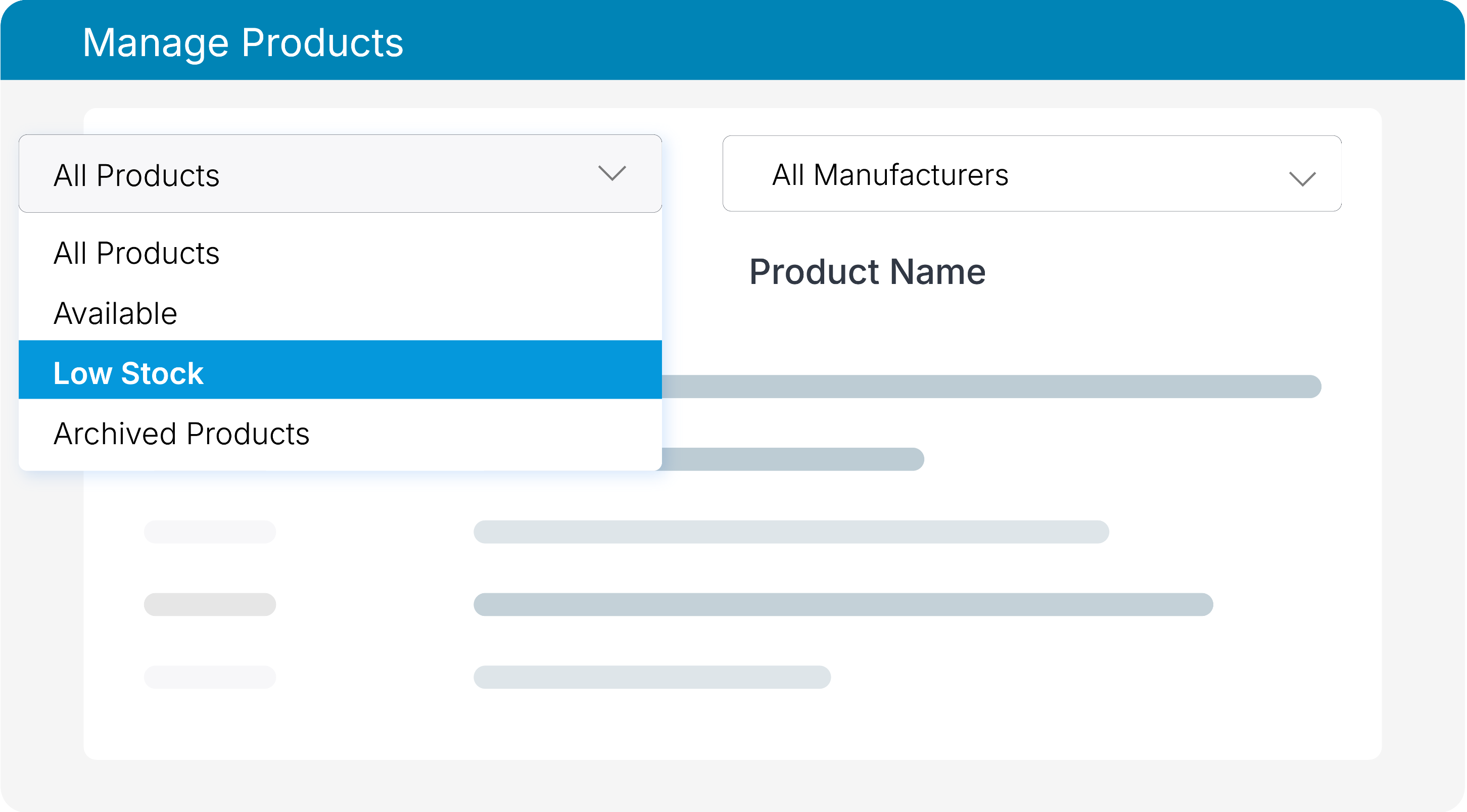The width and height of the screenshot is (1467, 812).
Task: Open the All Manufacturers dropdown
Action: point(1032,174)
